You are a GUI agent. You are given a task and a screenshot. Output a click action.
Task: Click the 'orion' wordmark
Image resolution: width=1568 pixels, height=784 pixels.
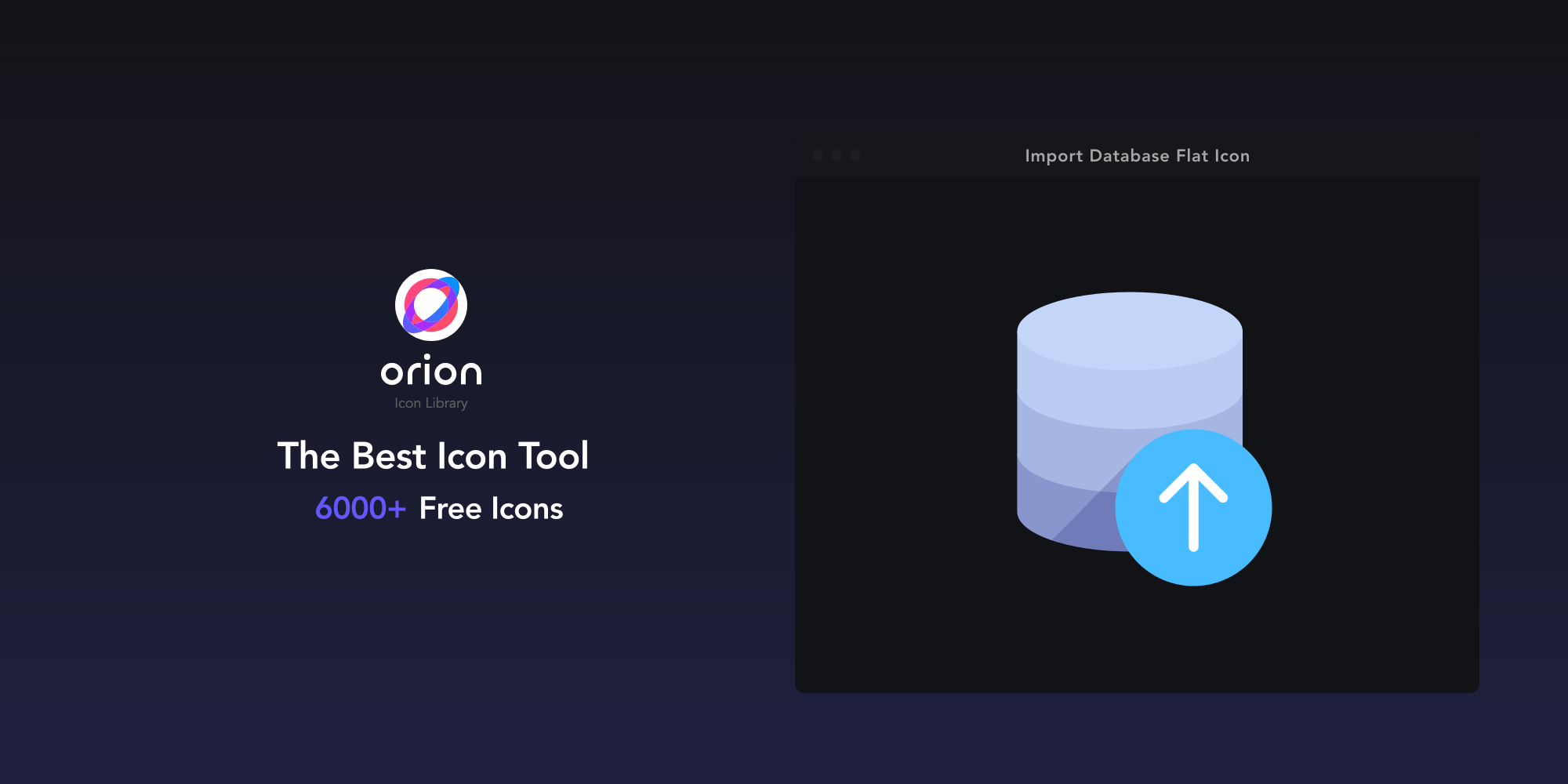(x=431, y=372)
